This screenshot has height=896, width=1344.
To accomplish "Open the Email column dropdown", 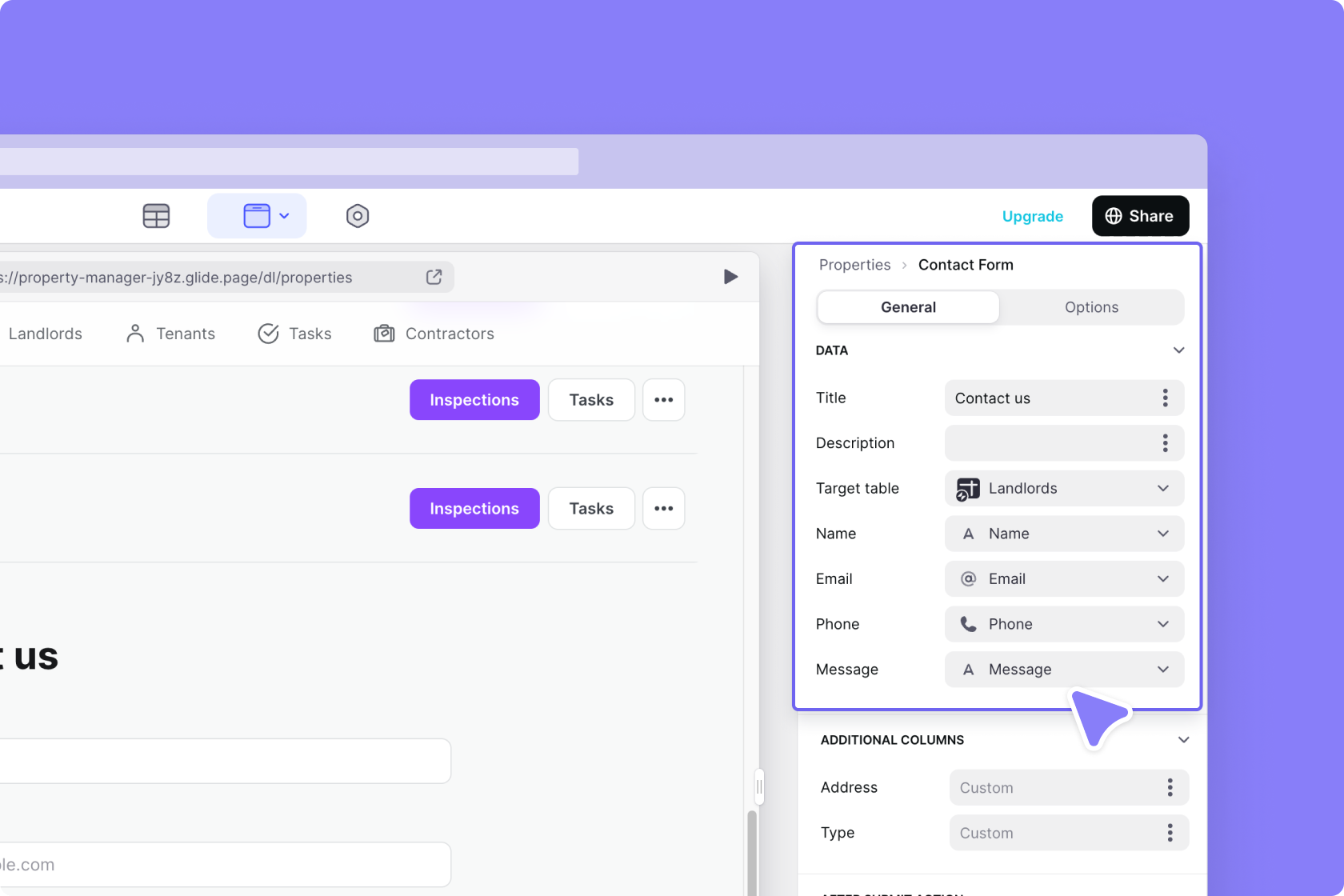I will [1064, 579].
